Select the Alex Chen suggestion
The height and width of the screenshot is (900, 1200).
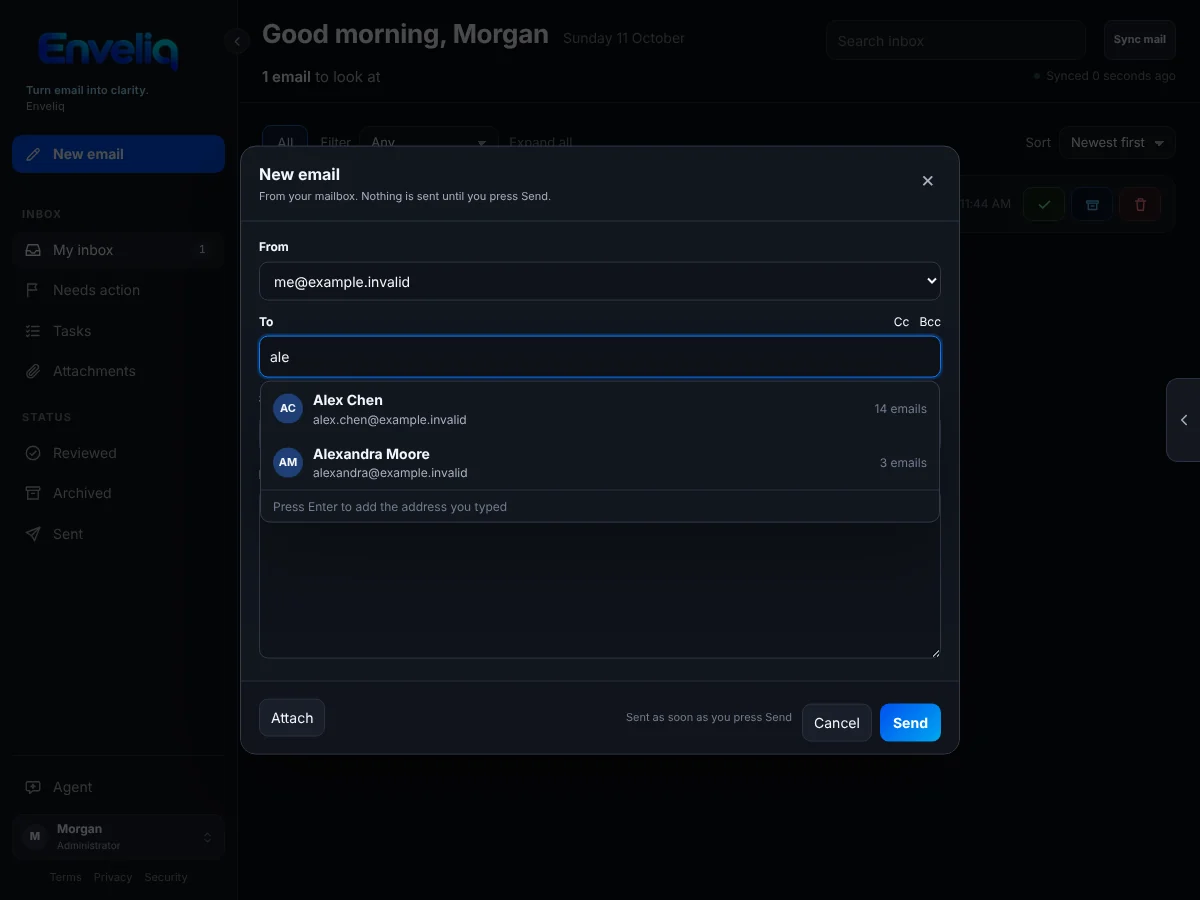point(600,409)
